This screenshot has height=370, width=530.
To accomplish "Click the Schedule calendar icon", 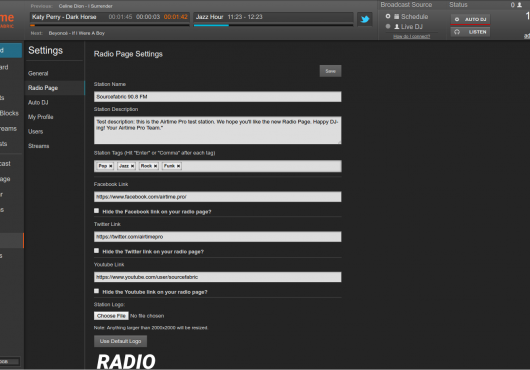I will tap(397, 16).
